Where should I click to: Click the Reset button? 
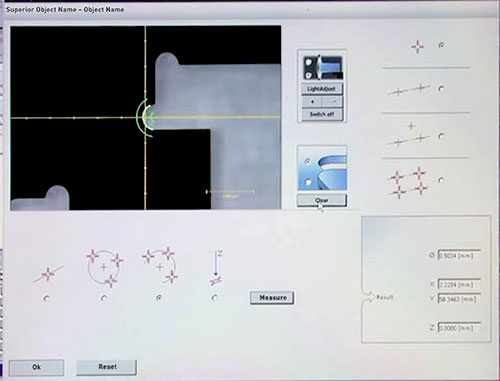click(x=107, y=367)
